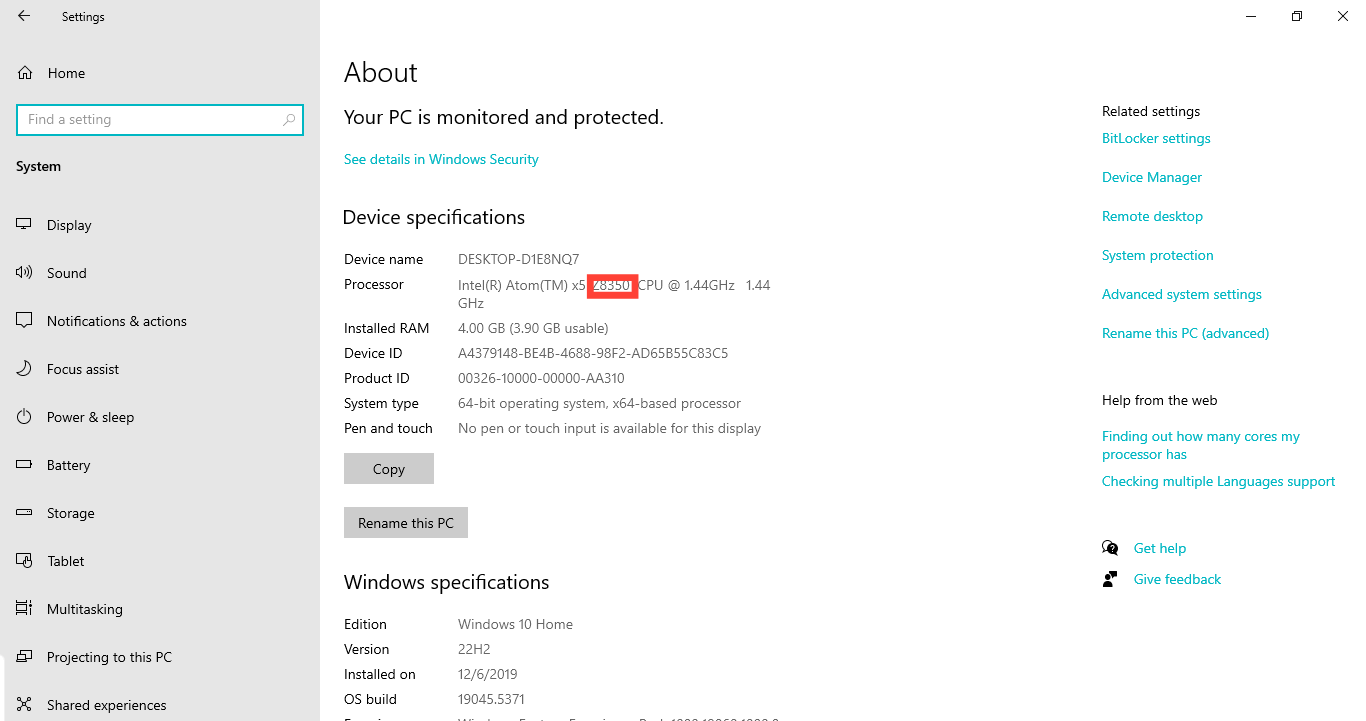Image resolution: width=1366 pixels, height=721 pixels.
Task: Click the Find a setting search box
Action: (160, 119)
